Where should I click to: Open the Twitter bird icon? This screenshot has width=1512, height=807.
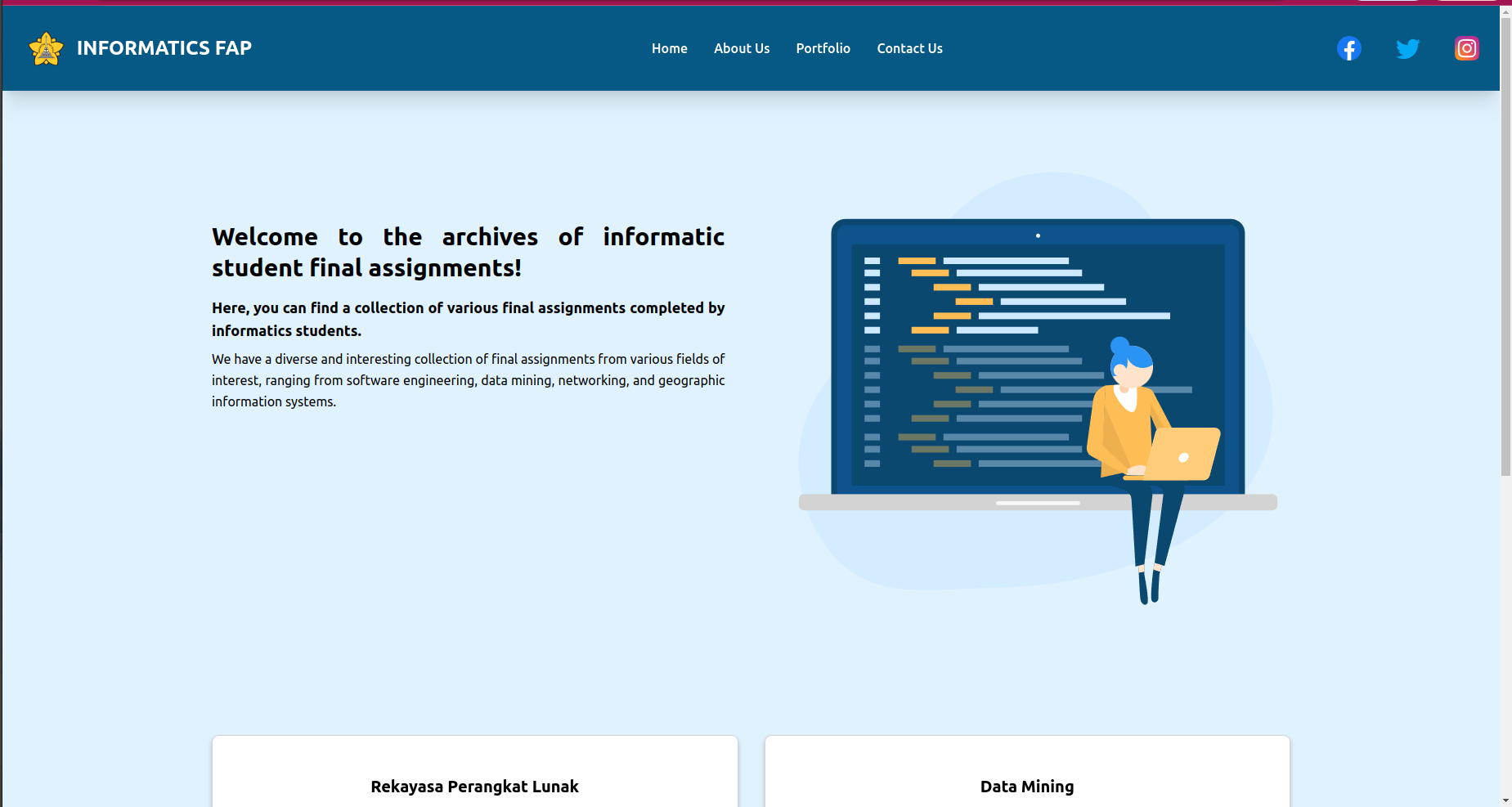click(x=1408, y=49)
